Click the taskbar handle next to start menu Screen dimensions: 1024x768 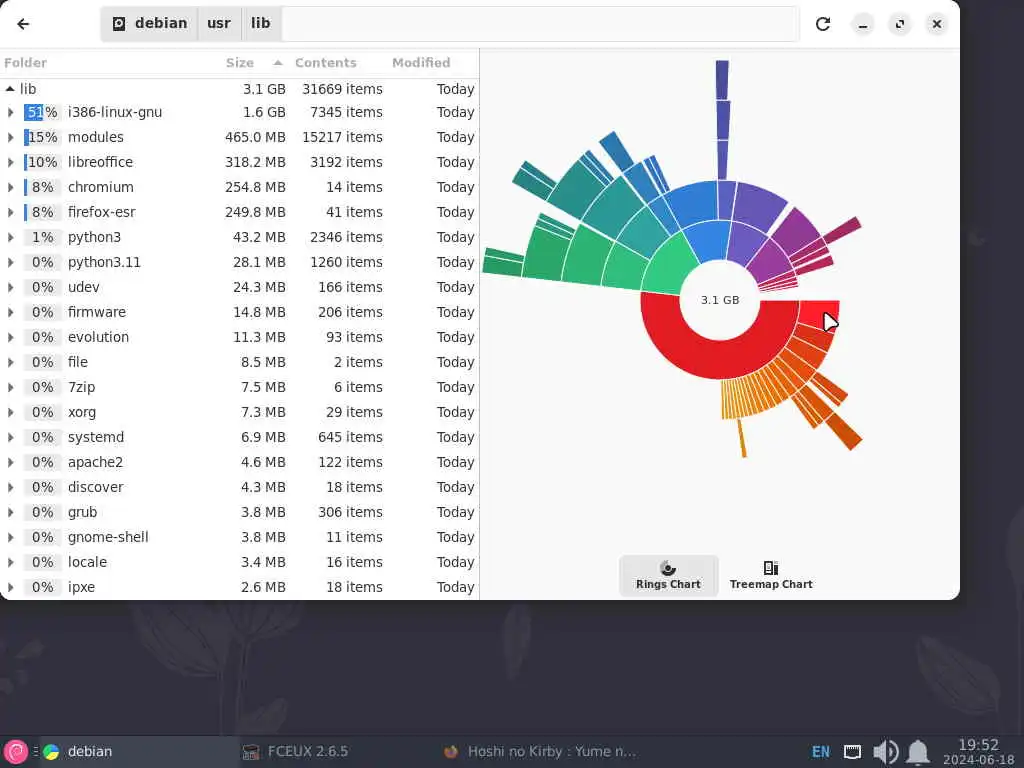click(x=35, y=752)
